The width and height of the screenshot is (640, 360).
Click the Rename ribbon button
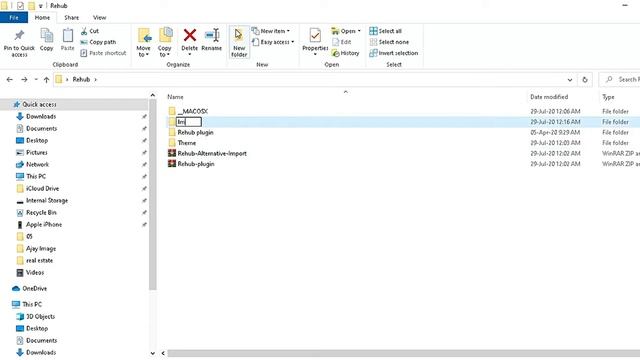tap(211, 40)
